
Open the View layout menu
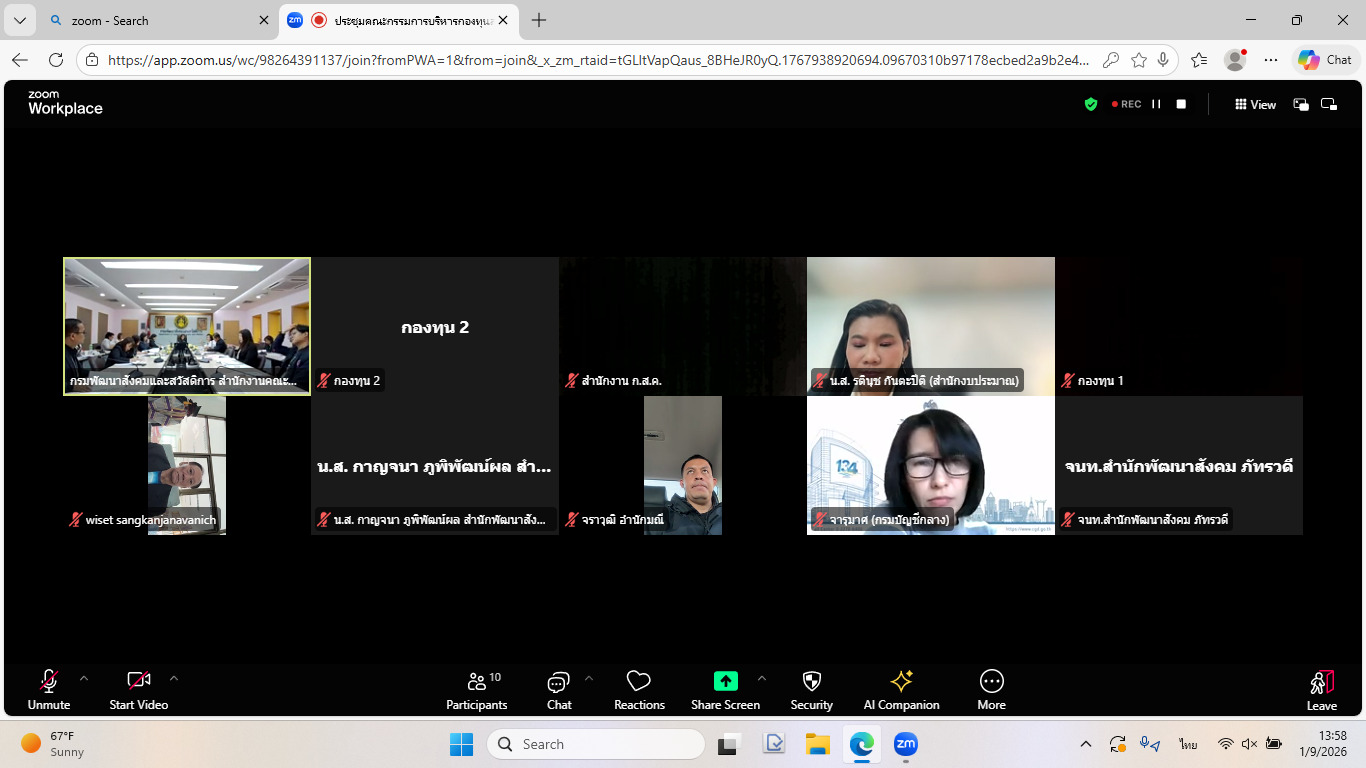click(1255, 104)
